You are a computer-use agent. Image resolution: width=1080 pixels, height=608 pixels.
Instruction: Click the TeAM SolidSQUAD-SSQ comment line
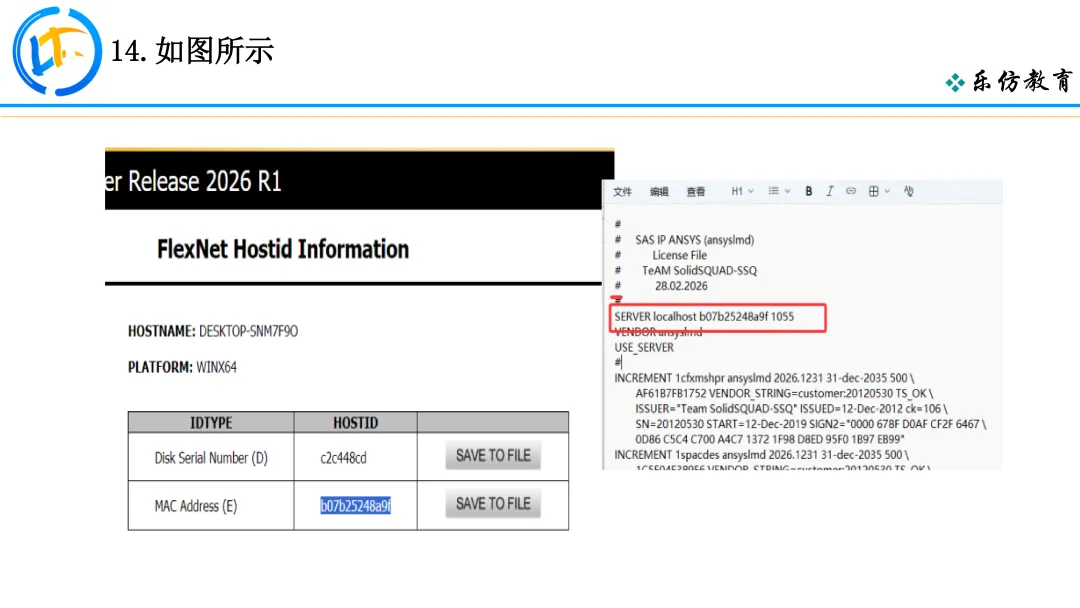[x=699, y=271]
